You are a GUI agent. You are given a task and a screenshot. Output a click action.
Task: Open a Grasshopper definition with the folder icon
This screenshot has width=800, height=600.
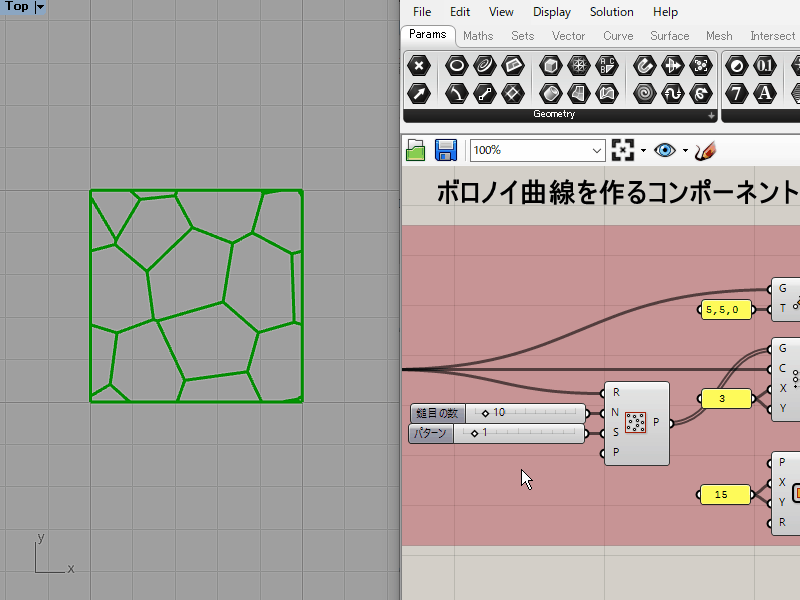click(x=415, y=150)
